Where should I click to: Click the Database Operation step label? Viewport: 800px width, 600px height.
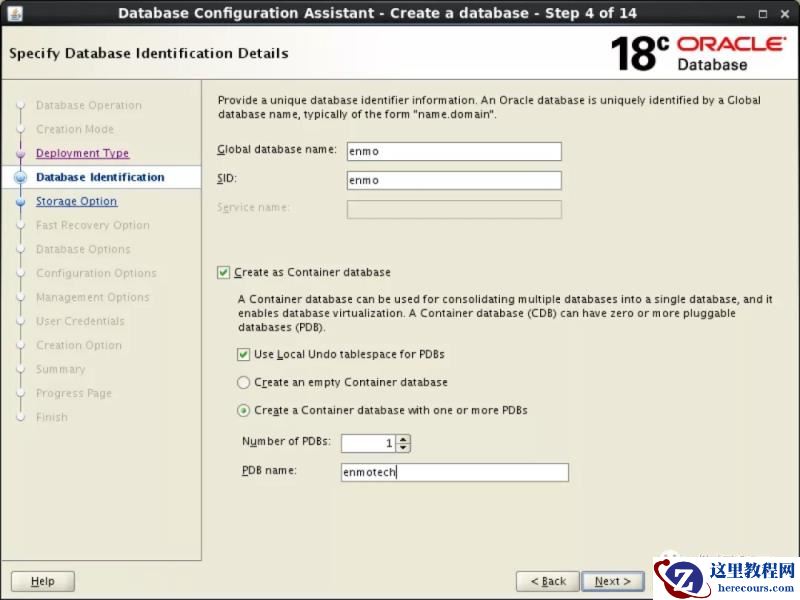tap(89, 105)
